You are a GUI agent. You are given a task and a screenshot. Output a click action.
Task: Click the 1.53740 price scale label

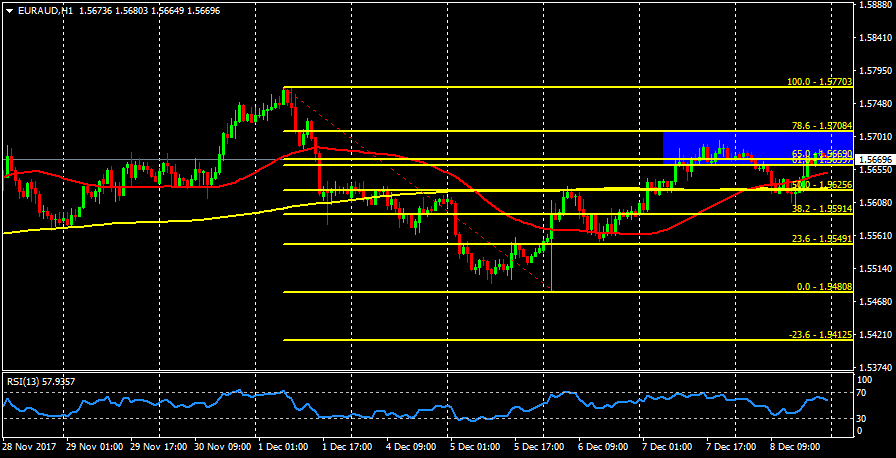(x=875, y=367)
